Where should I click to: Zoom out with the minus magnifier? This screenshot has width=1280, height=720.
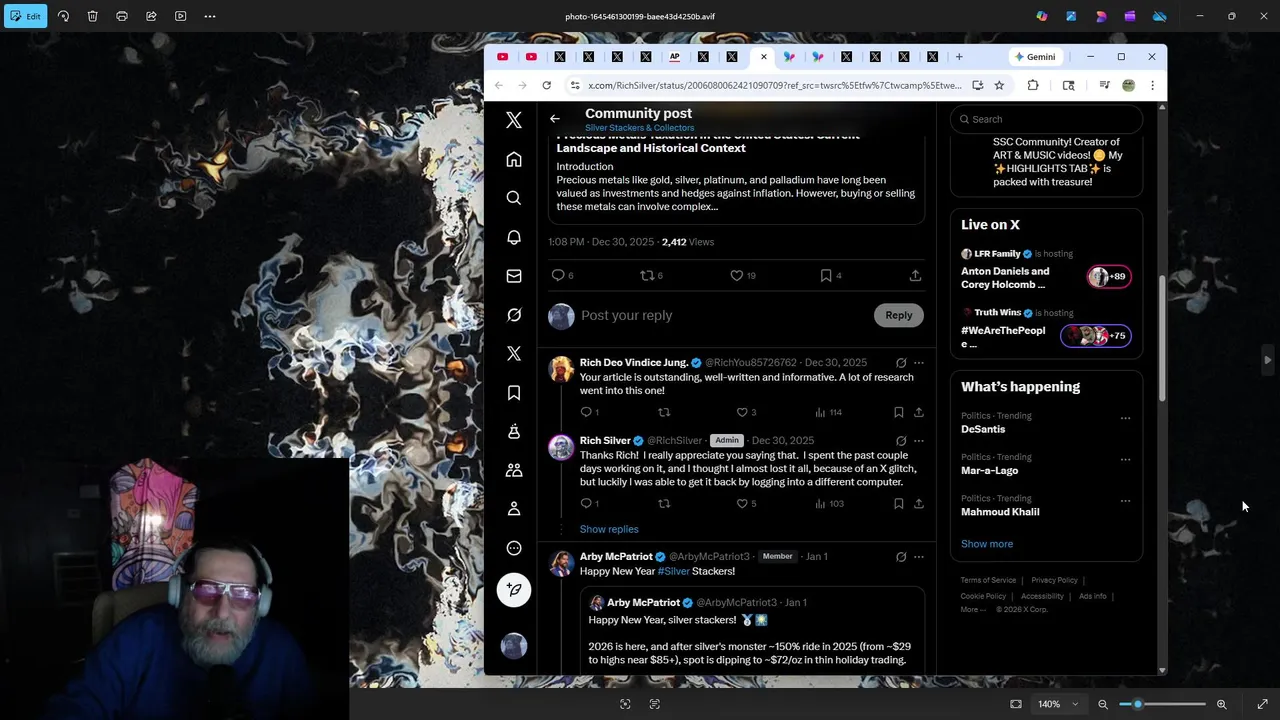[1103, 704]
